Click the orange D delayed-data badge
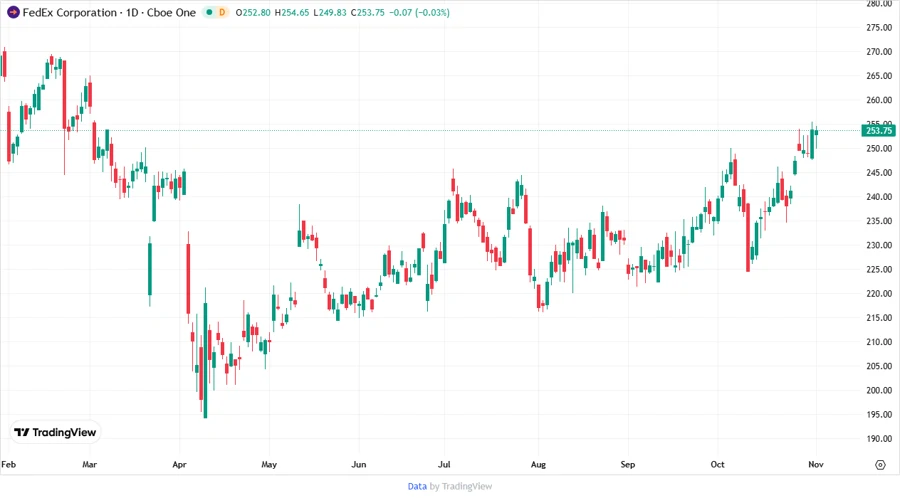The width and height of the screenshot is (900, 498). coord(222,12)
